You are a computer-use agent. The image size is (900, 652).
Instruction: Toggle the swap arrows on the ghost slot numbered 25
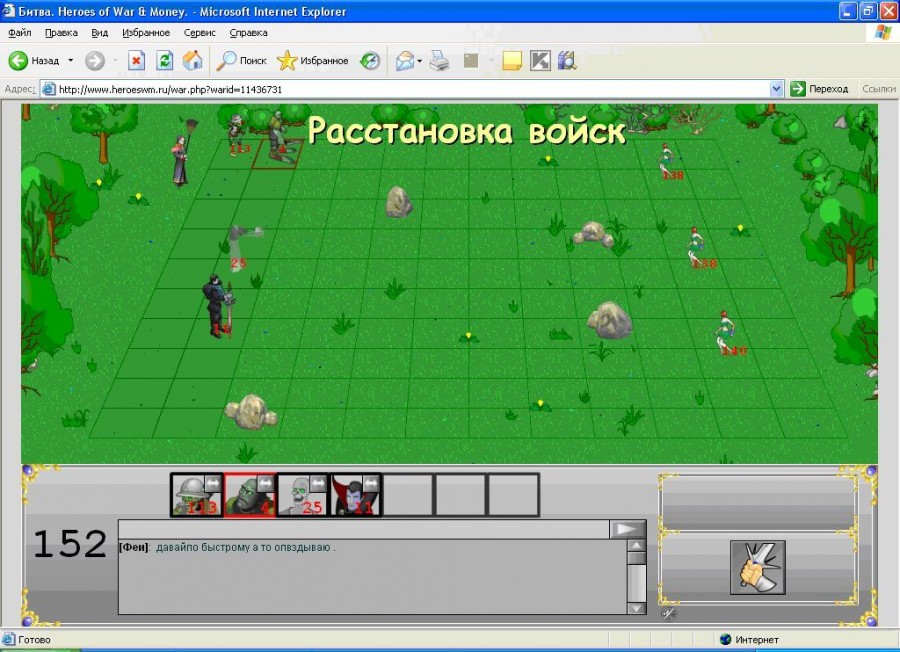pyautogui.click(x=319, y=484)
